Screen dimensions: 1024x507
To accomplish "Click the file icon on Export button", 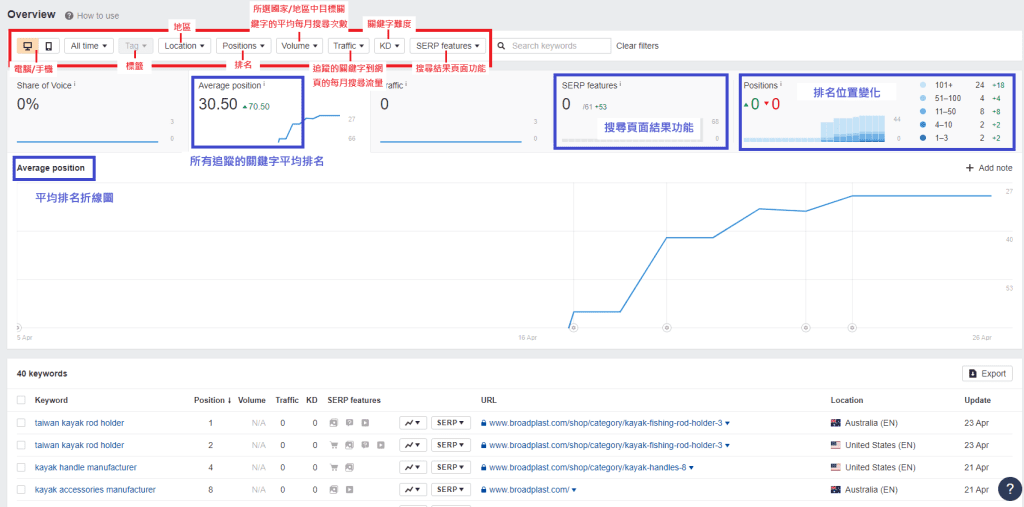I will [973, 374].
